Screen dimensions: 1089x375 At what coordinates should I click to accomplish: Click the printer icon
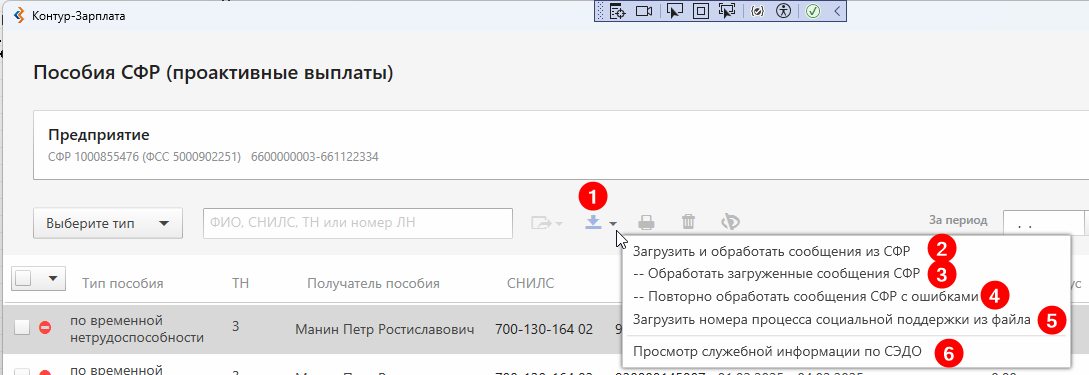[x=647, y=223]
